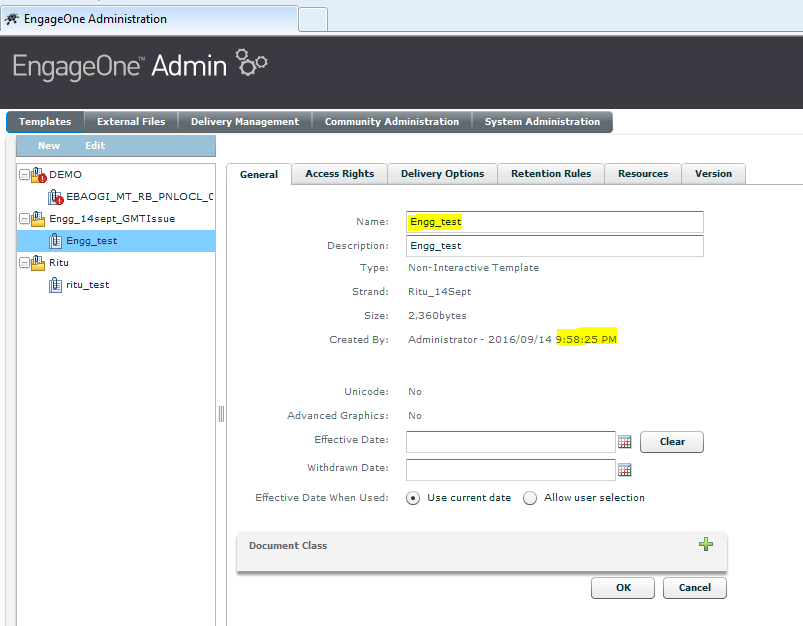Click in the Name input field

[x=555, y=222]
